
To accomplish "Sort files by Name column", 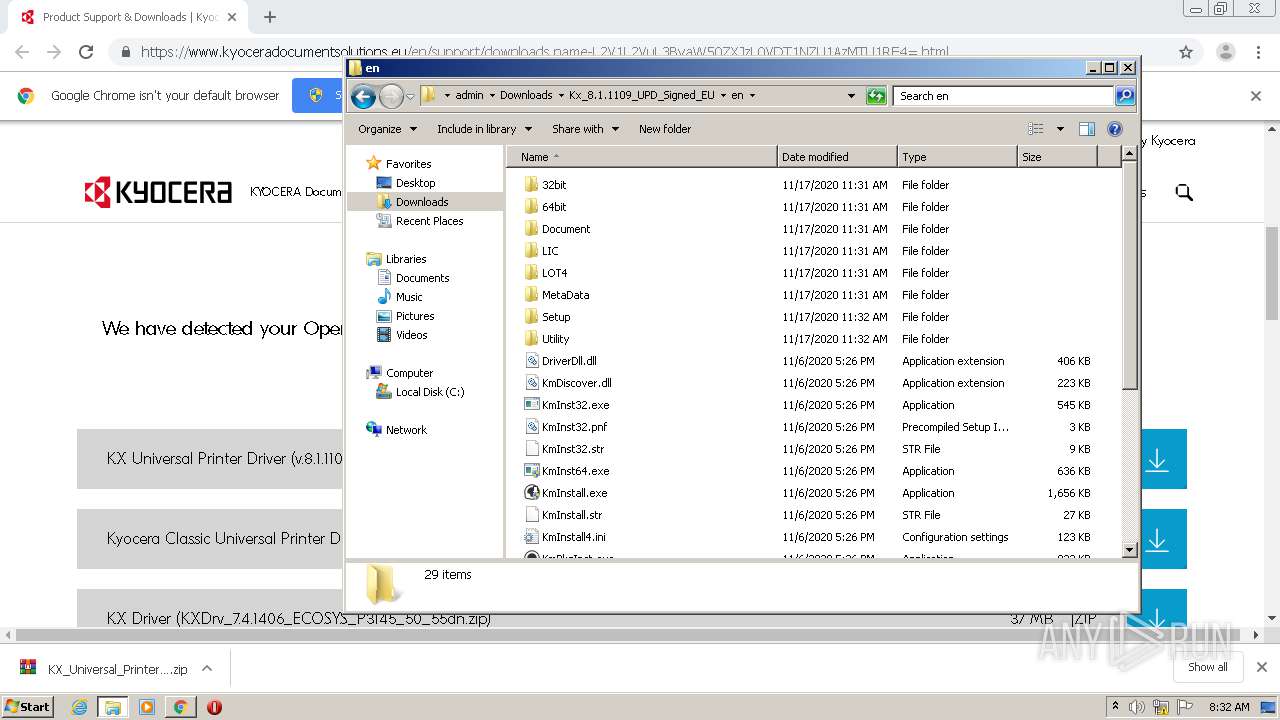I will point(641,157).
